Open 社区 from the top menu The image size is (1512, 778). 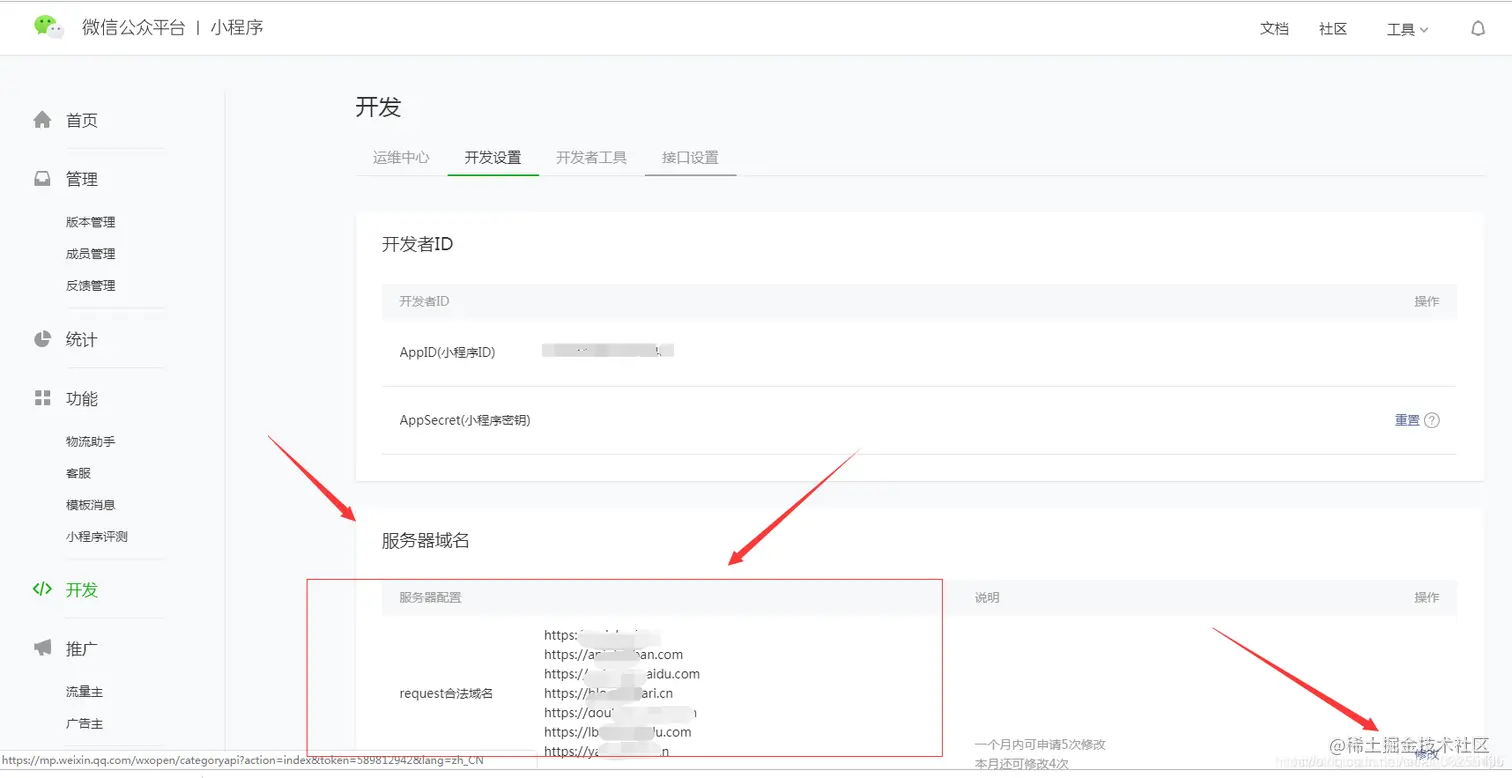click(x=1333, y=29)
